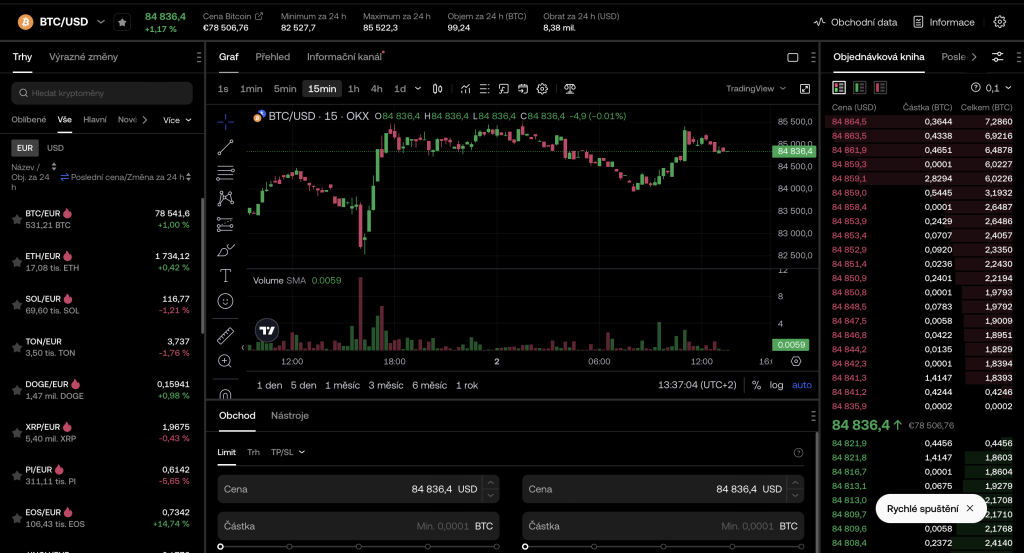Select the Trh order type tab
Viewport: 1024px width, 553px height.
253,452
